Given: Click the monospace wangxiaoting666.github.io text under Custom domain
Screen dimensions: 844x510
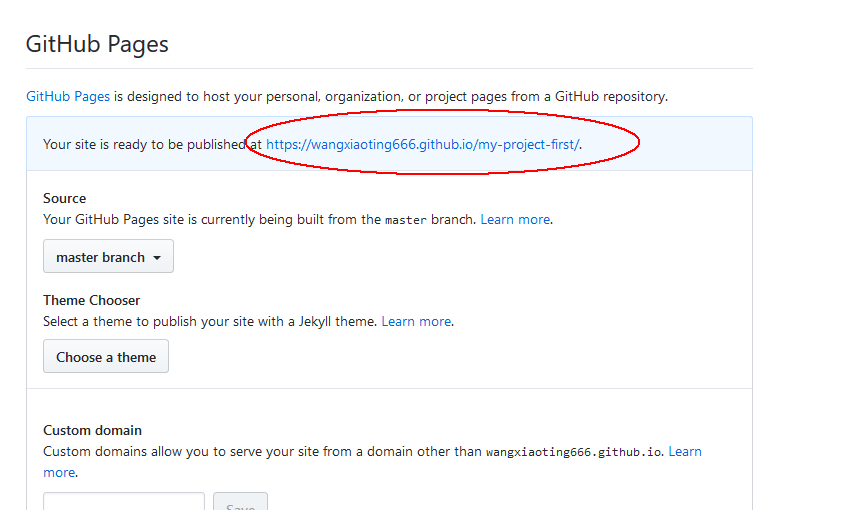Looking at the screenshot, I should click(x=573, y=452).
